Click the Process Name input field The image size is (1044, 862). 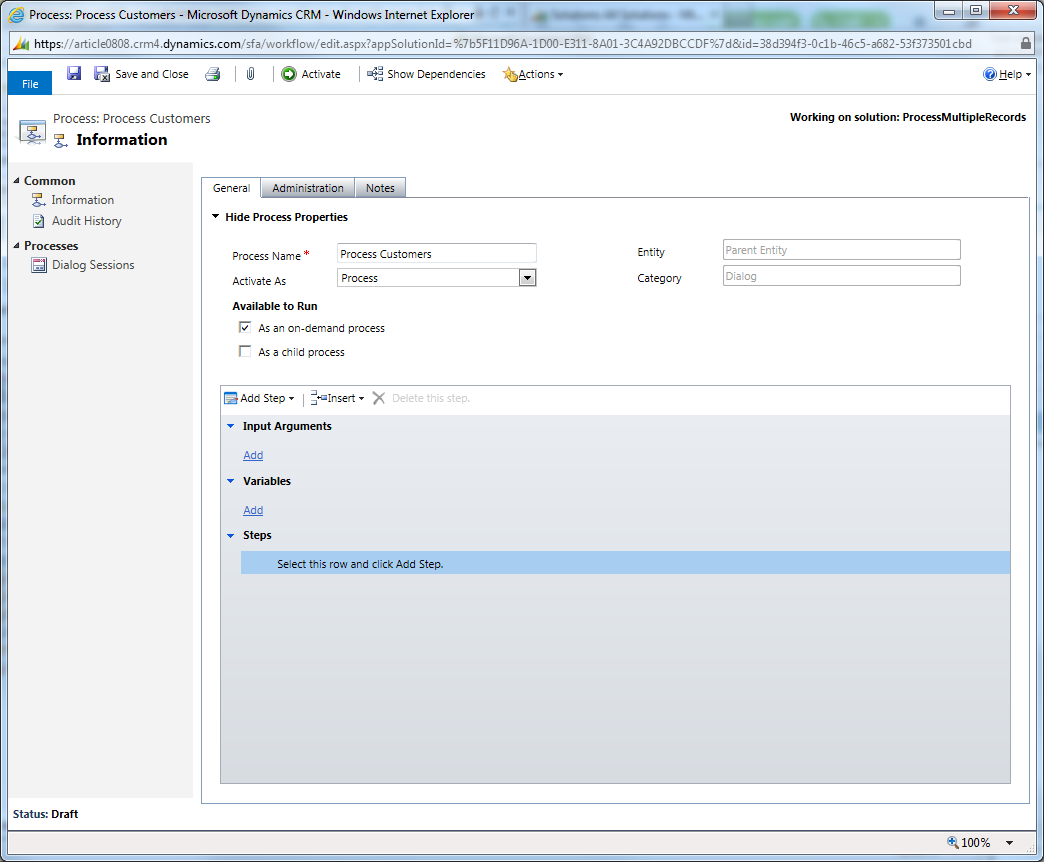437,254
